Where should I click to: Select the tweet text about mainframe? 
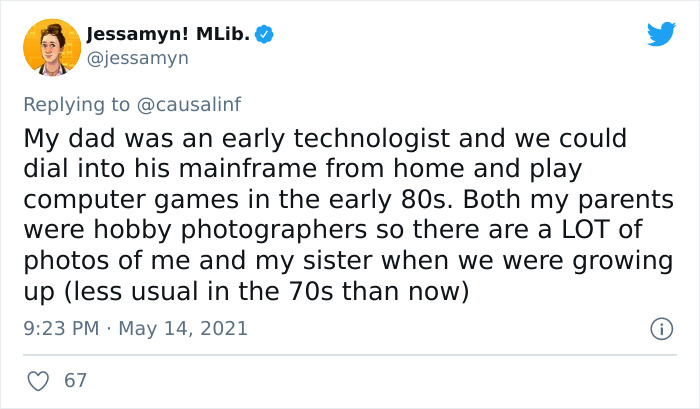point(348,215)
